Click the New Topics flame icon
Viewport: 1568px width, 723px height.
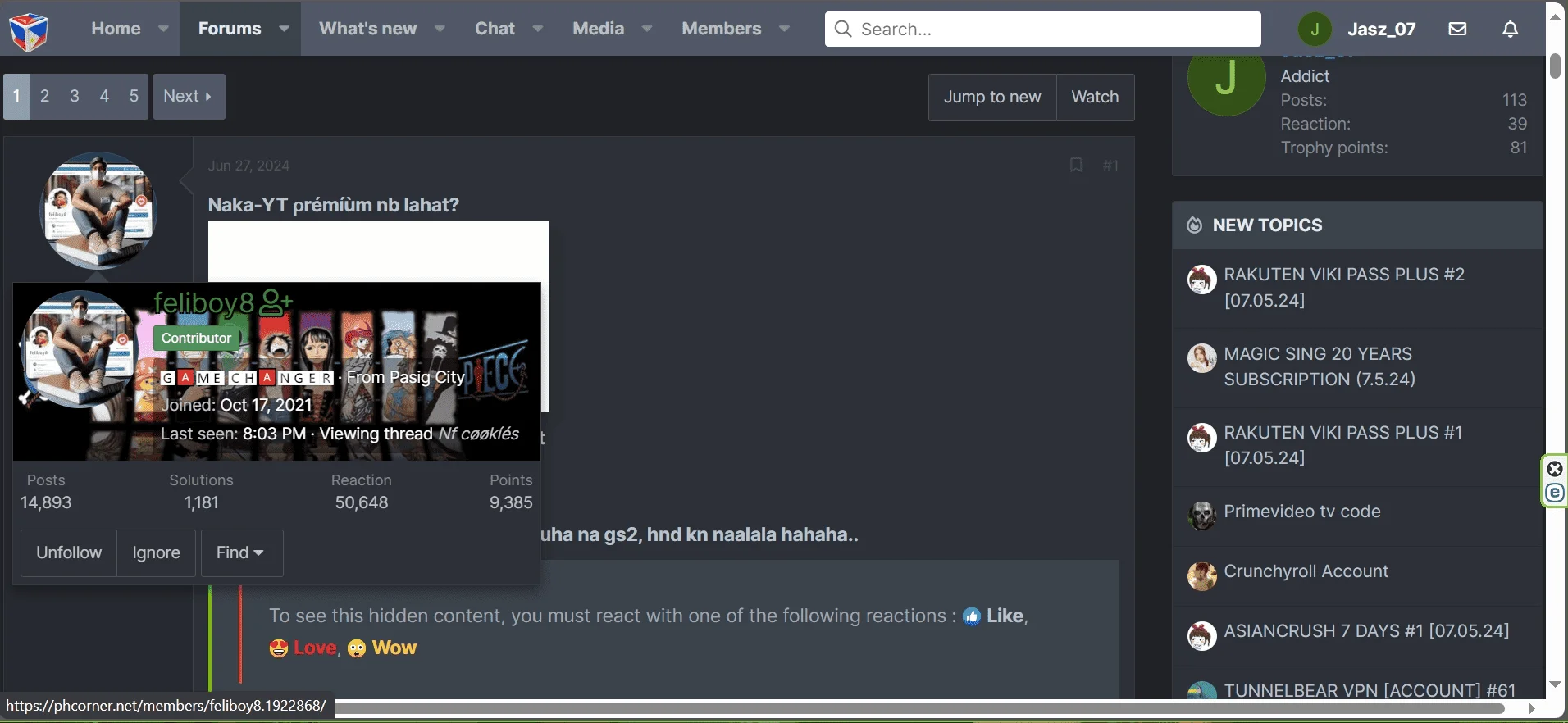(x=1195, y=225)
